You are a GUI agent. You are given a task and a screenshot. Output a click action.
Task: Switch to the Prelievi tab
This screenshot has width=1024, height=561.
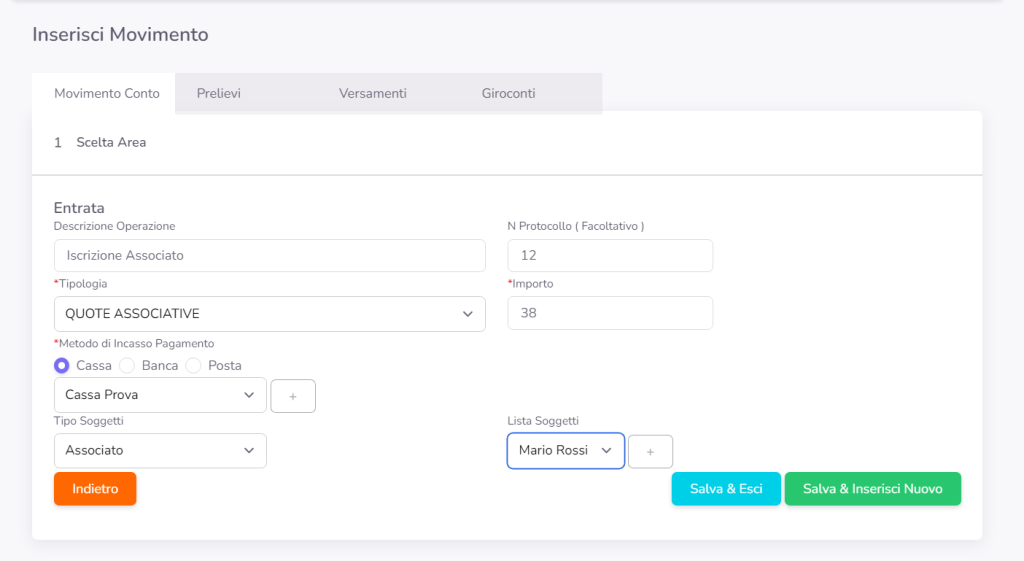219,93
